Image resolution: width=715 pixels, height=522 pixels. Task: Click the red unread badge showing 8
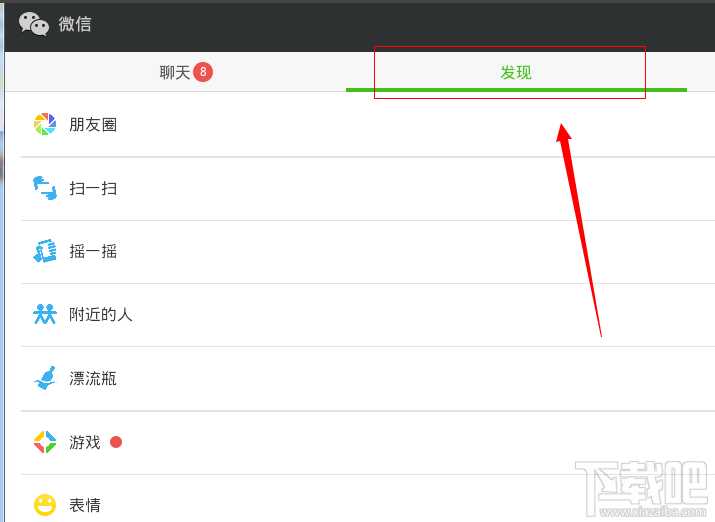203,72
